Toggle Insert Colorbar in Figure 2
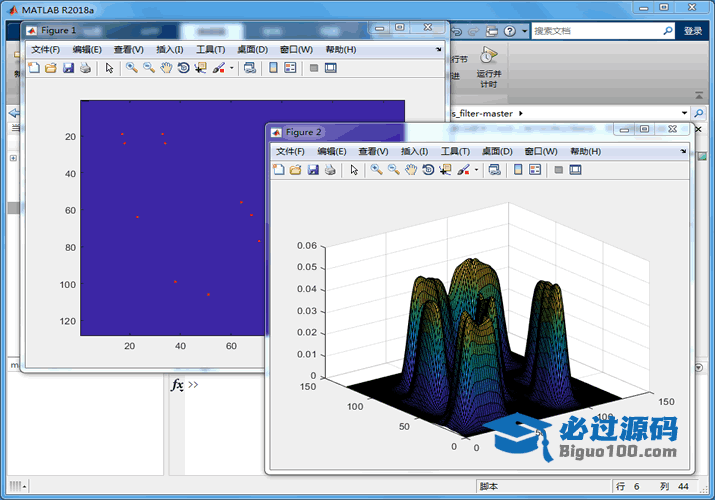The width and height of the screenshot is (715, 500). point(518,170)
